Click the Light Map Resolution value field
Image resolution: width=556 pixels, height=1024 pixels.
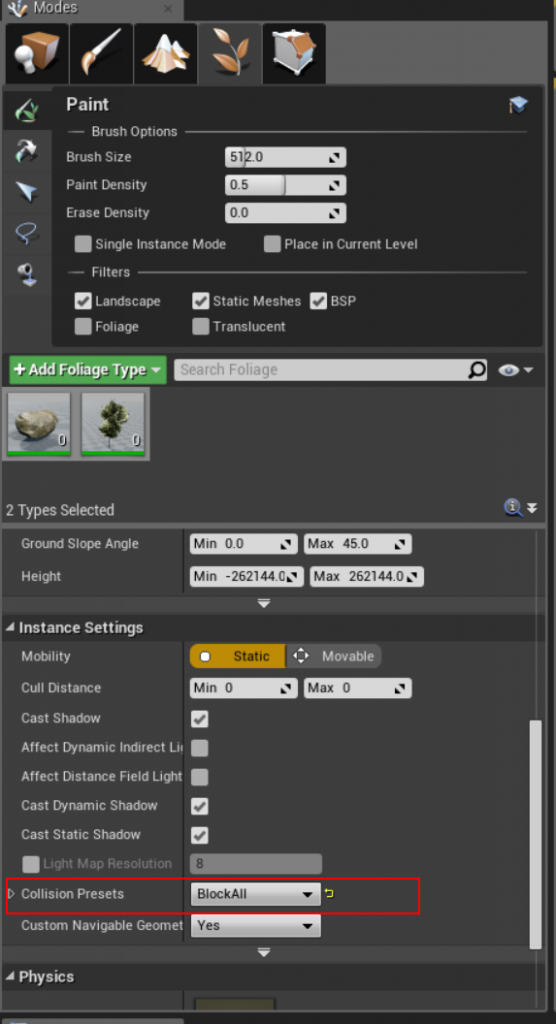pyautogui.click(x=256, y=864)
